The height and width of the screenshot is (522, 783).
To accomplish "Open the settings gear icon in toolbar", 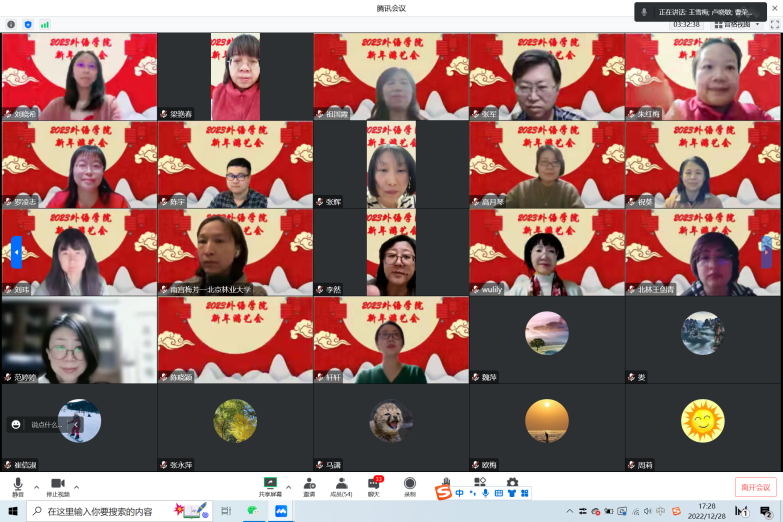I will 512,482.
